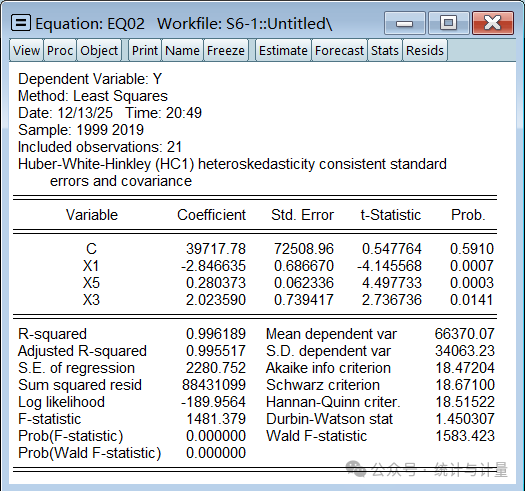Open the Object menu
Image resolution: width=525 pixels, height=491 pixels.
99,51
